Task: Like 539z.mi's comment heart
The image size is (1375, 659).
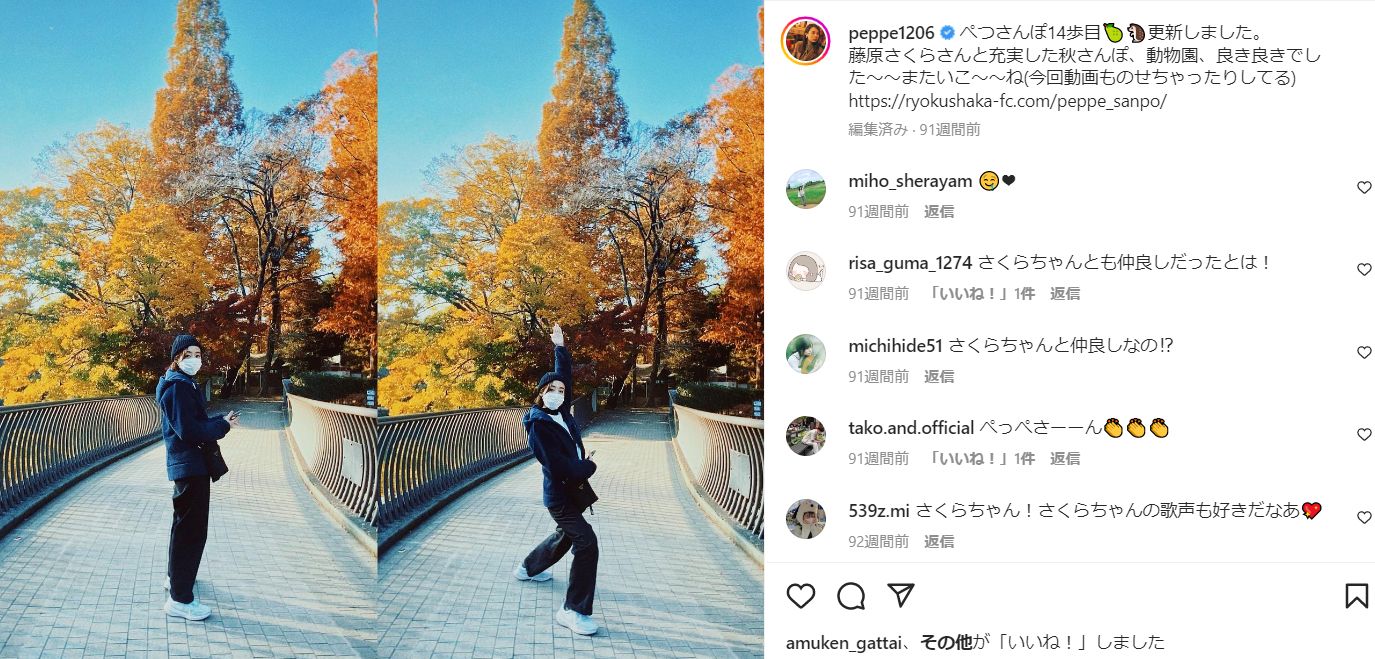Action: 1364,517
